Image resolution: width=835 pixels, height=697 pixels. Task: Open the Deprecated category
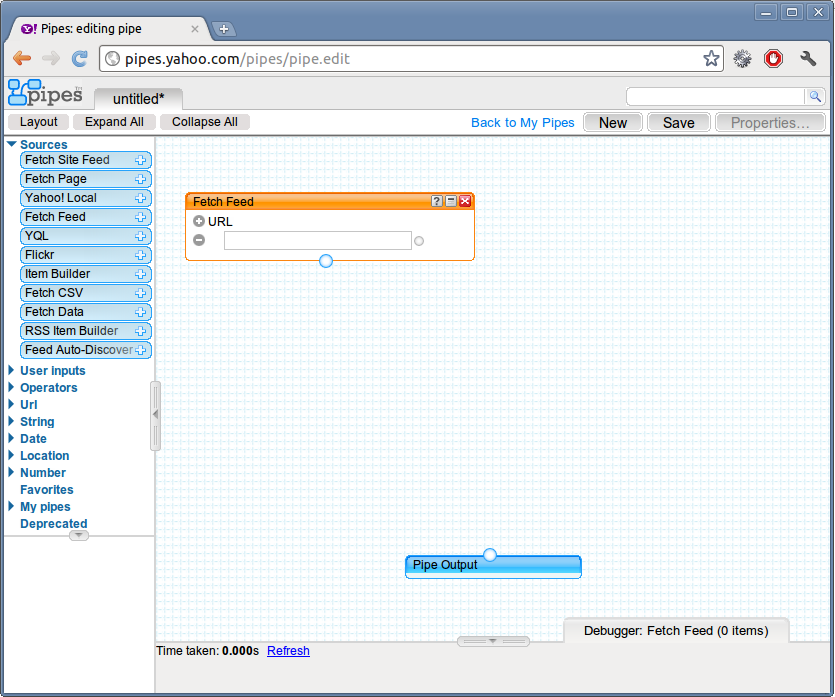tap(54, 524)
